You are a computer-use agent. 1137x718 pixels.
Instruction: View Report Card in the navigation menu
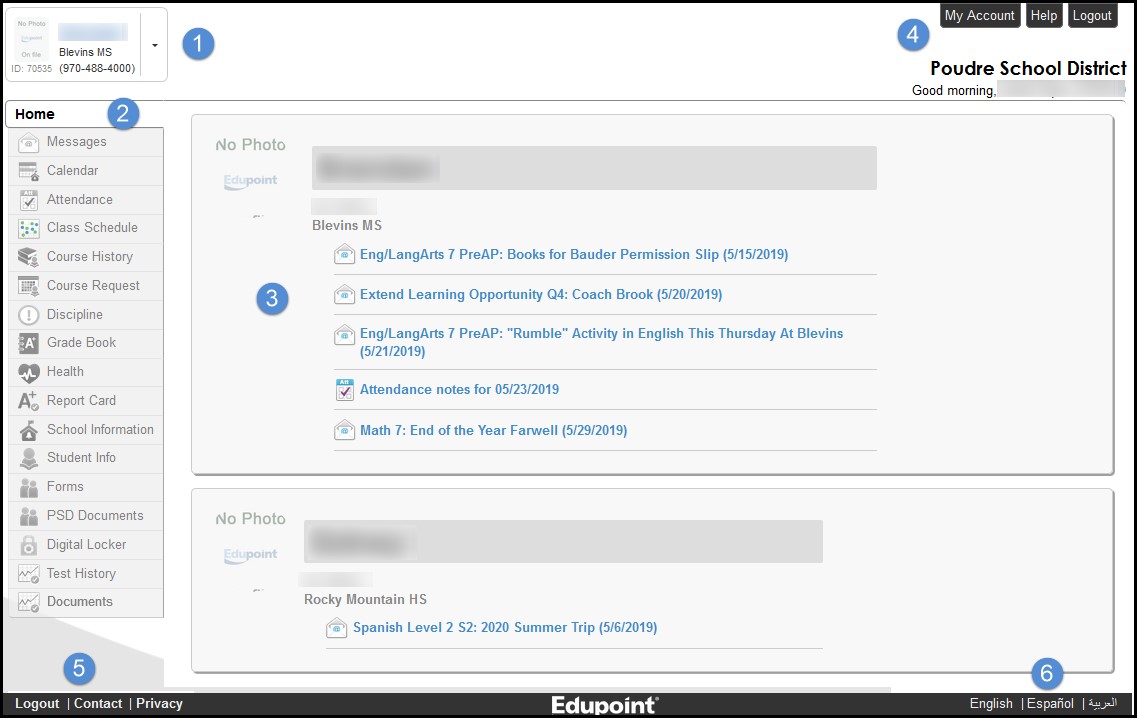pos(86,401)
